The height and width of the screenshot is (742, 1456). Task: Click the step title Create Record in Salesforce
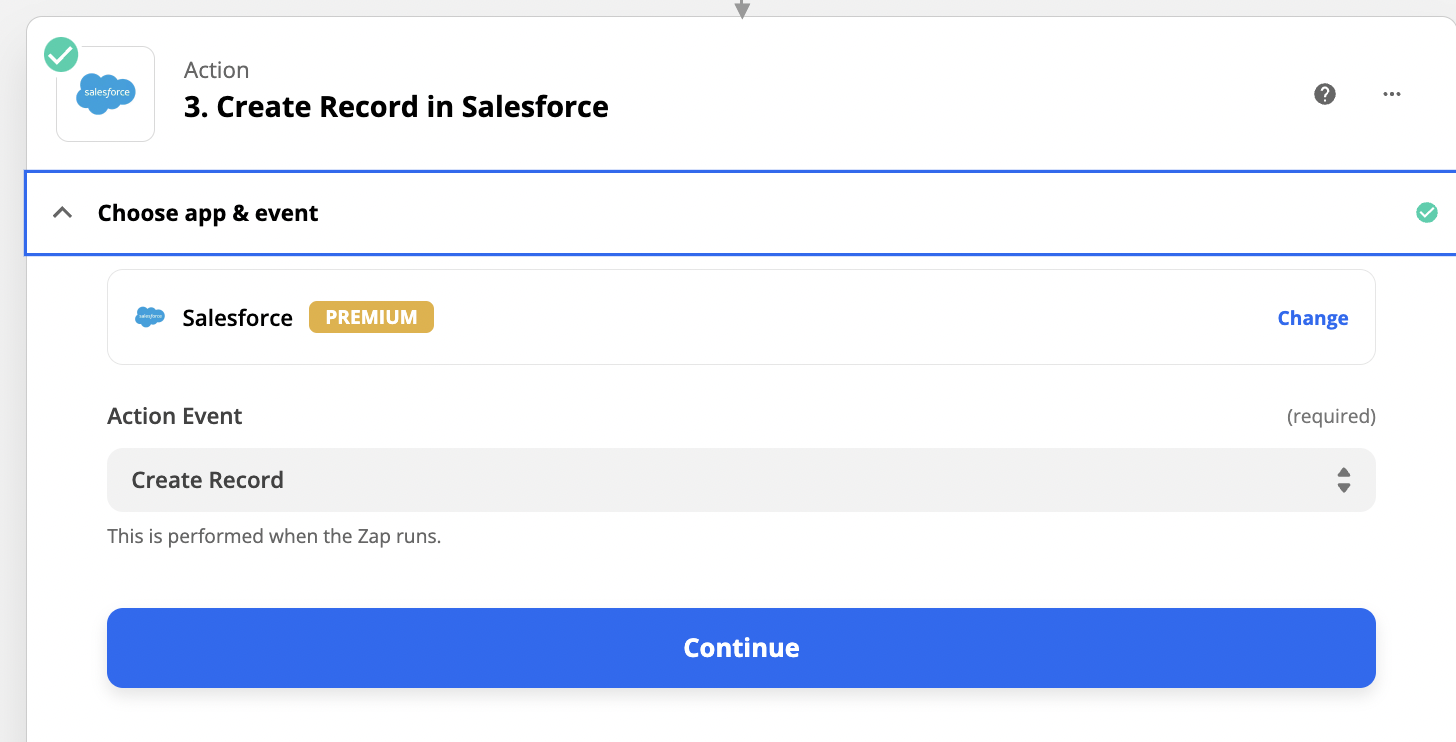point(396,106)
